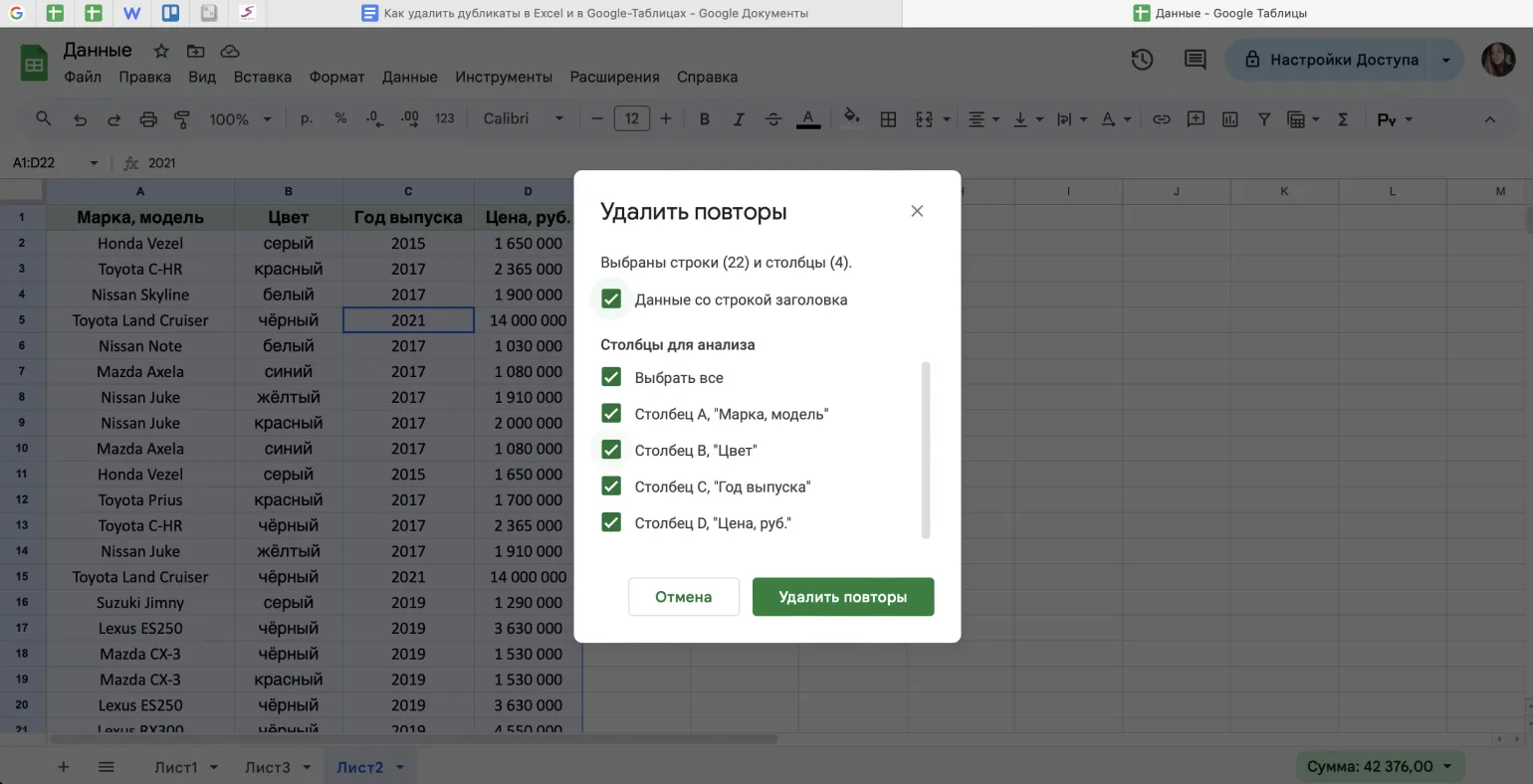The height and width of the screenshot is (784, 1533).
Task: Open version history clock icon
Action: click(1142, 60)
